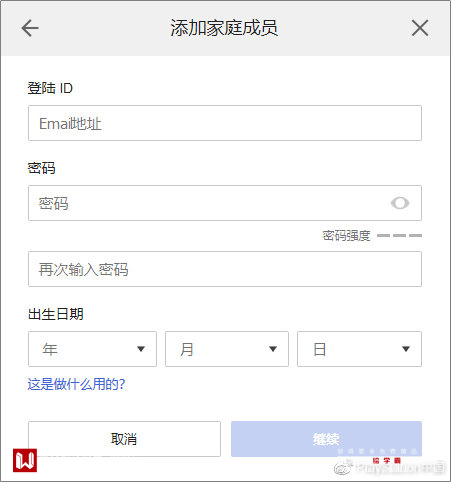Click the 再次输入密码 confirm field
The height and width of the screenshot is (482, 451).
[x=225, y=269]
